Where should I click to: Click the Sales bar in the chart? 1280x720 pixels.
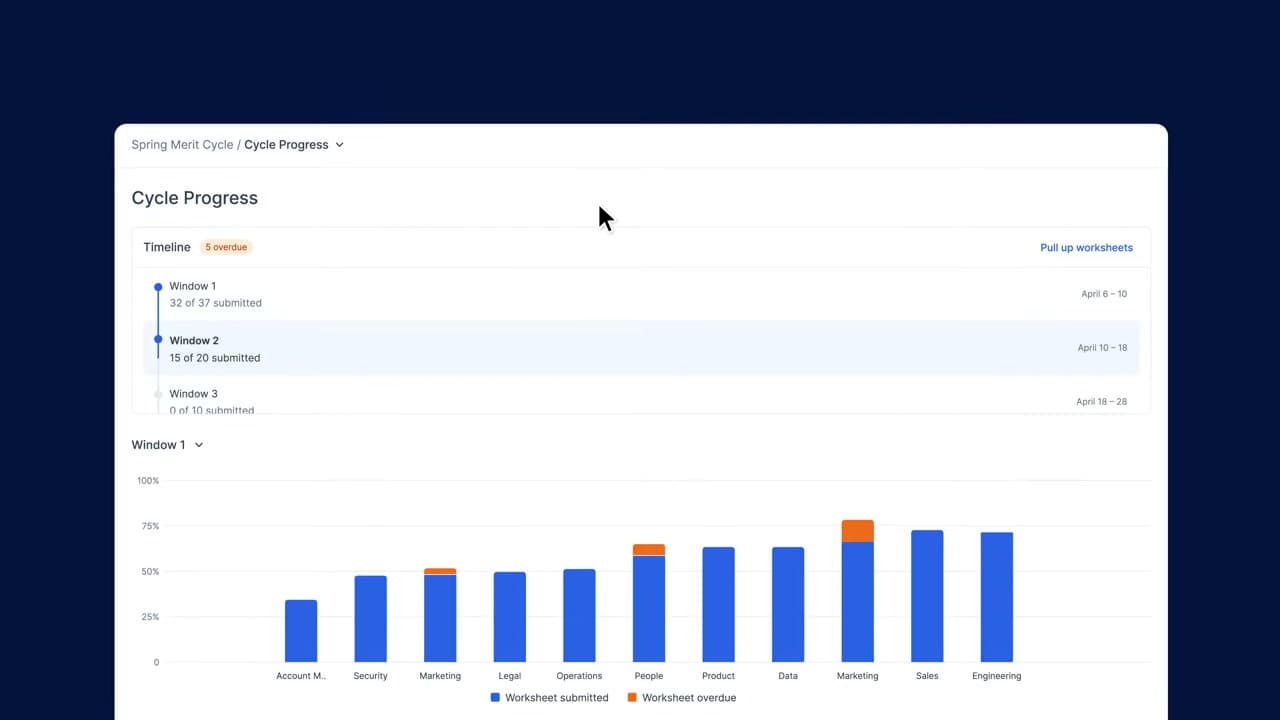coord(927,596)
